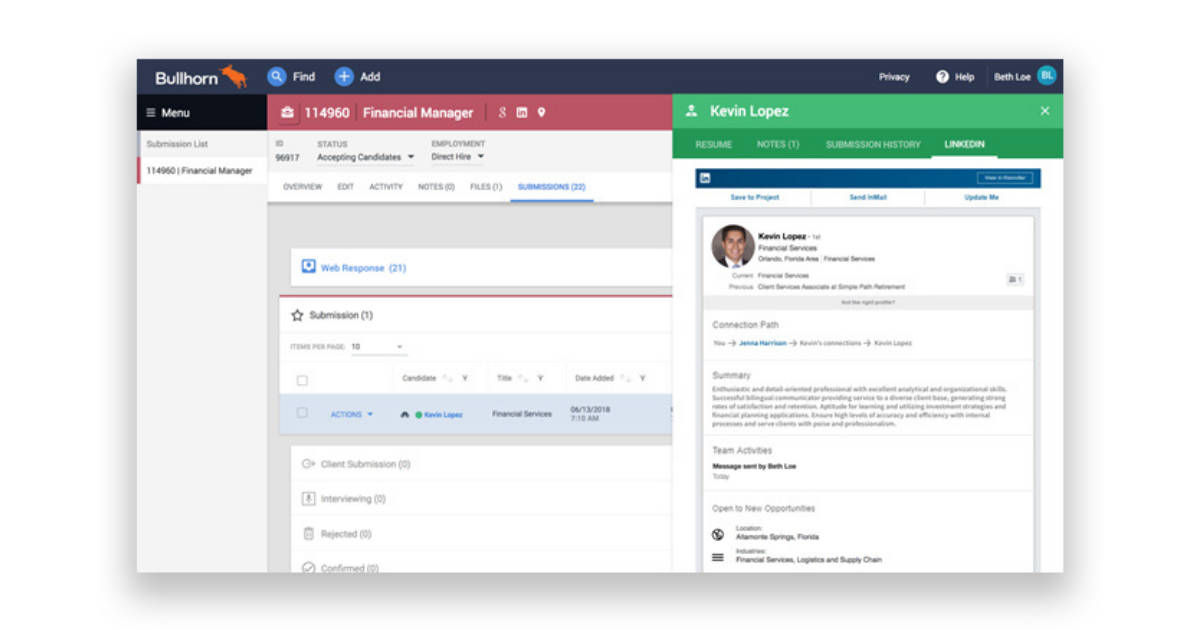Click the Send InMail link
This screenshot has width=1200, height=630.
click(867, 197)
